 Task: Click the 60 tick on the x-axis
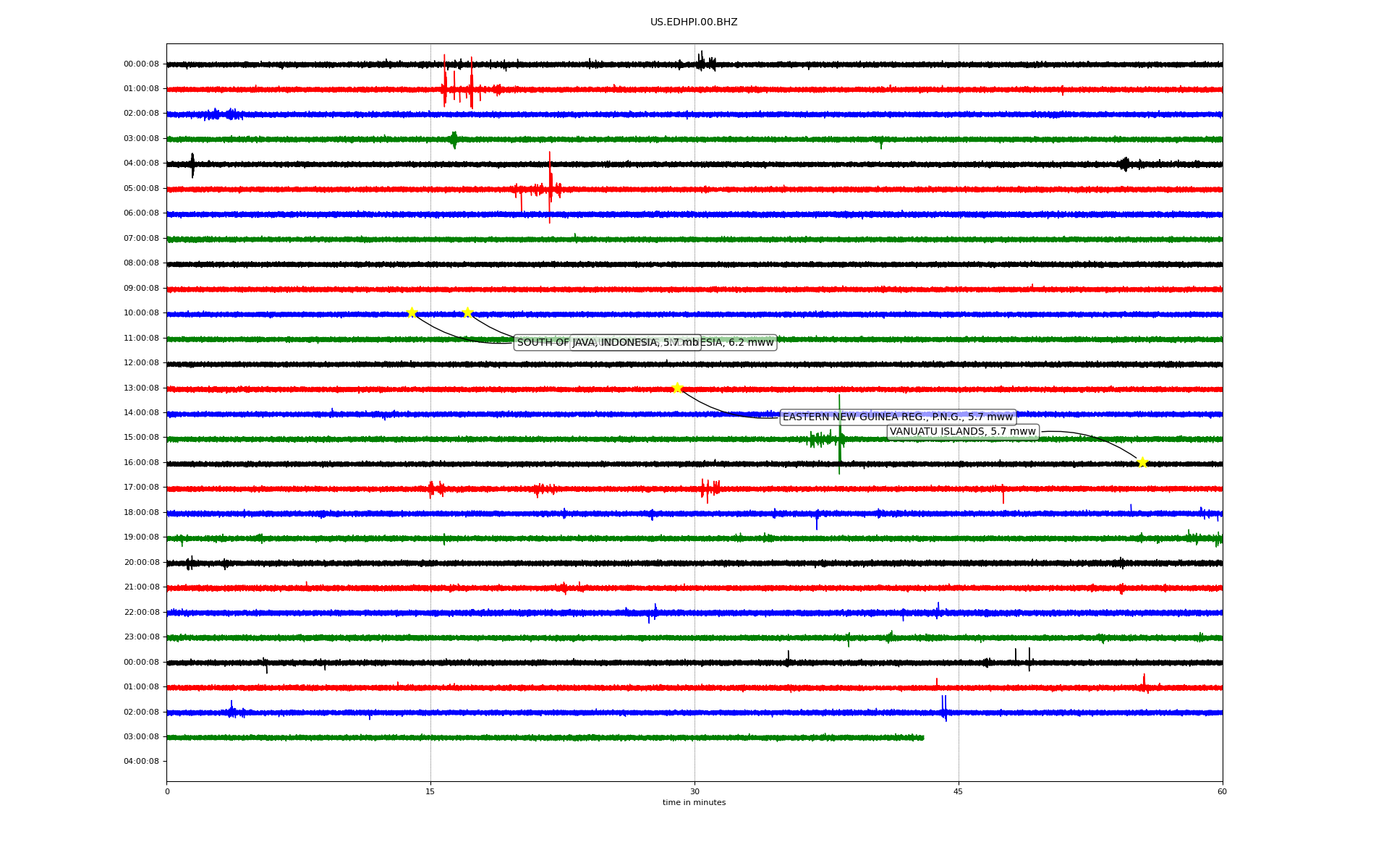point(1222,791)
